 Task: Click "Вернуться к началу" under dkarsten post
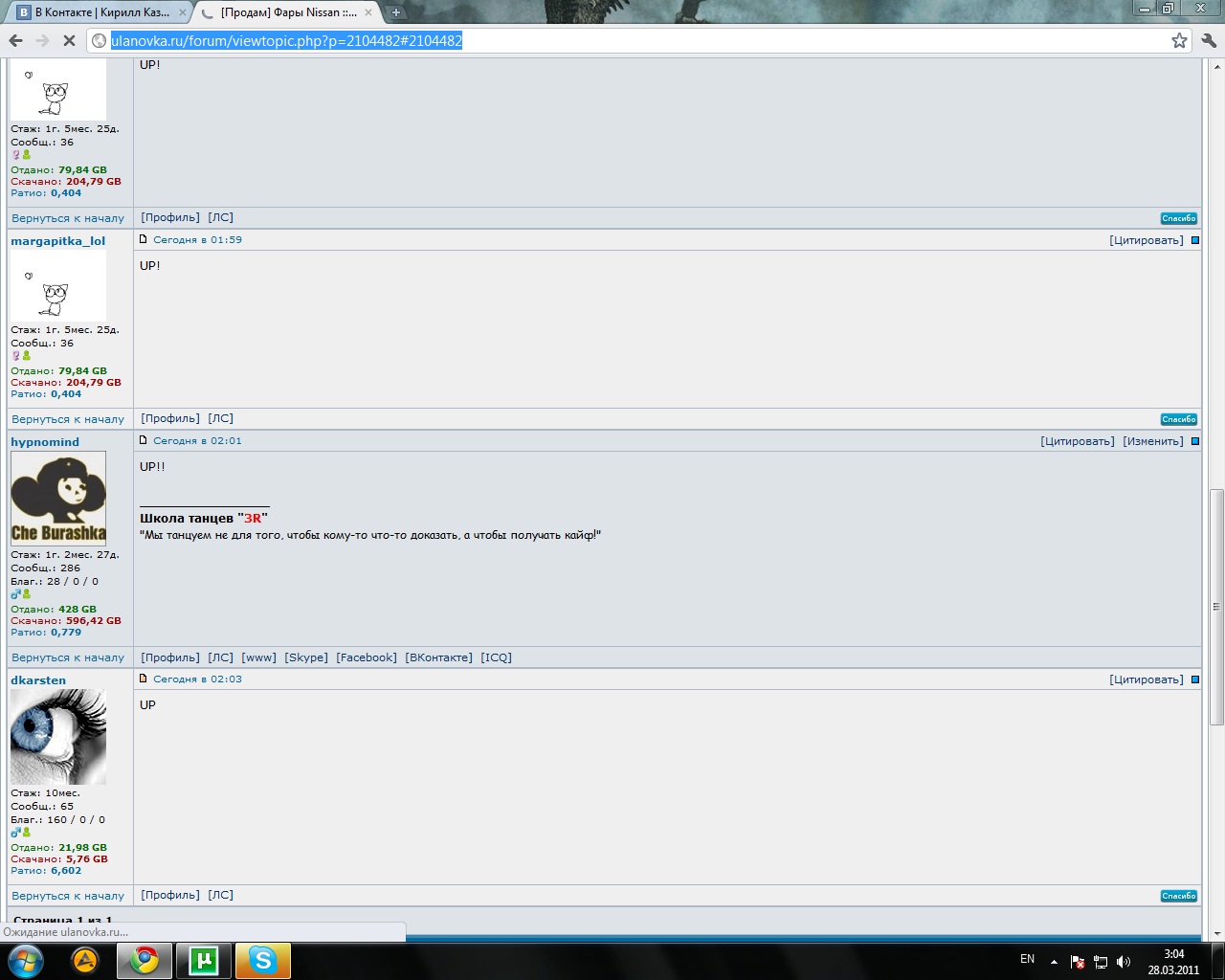[x=68, y=896]
